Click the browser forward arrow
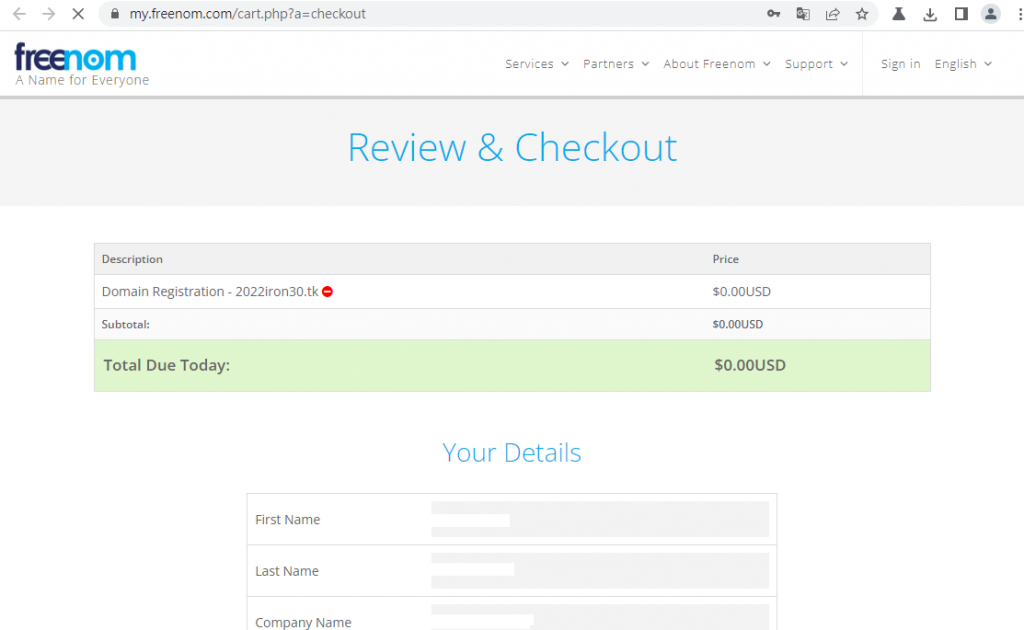This screenshot has width=1024, height=630. click(48, 14)
